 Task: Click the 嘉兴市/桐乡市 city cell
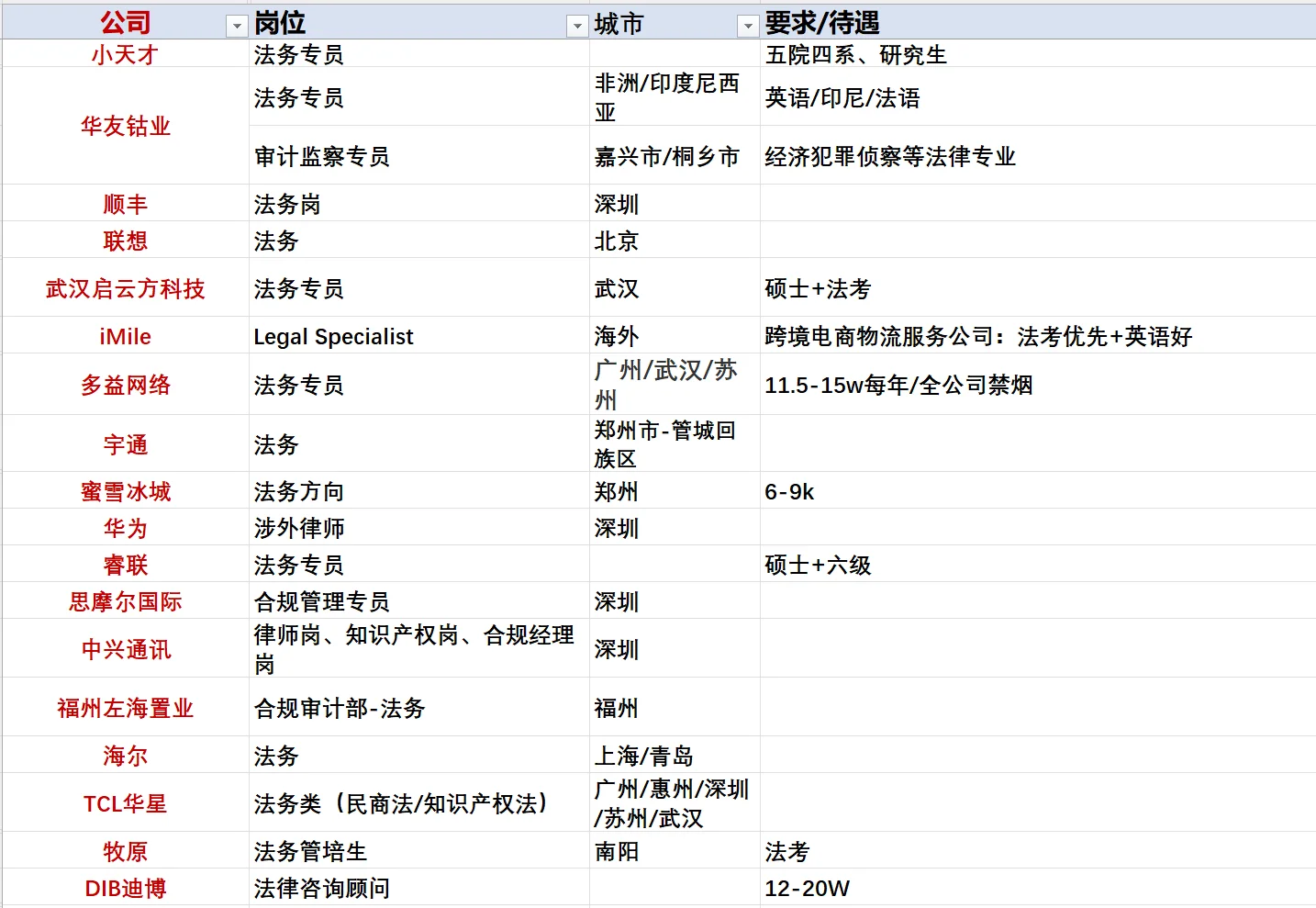(x=675, y=156)
